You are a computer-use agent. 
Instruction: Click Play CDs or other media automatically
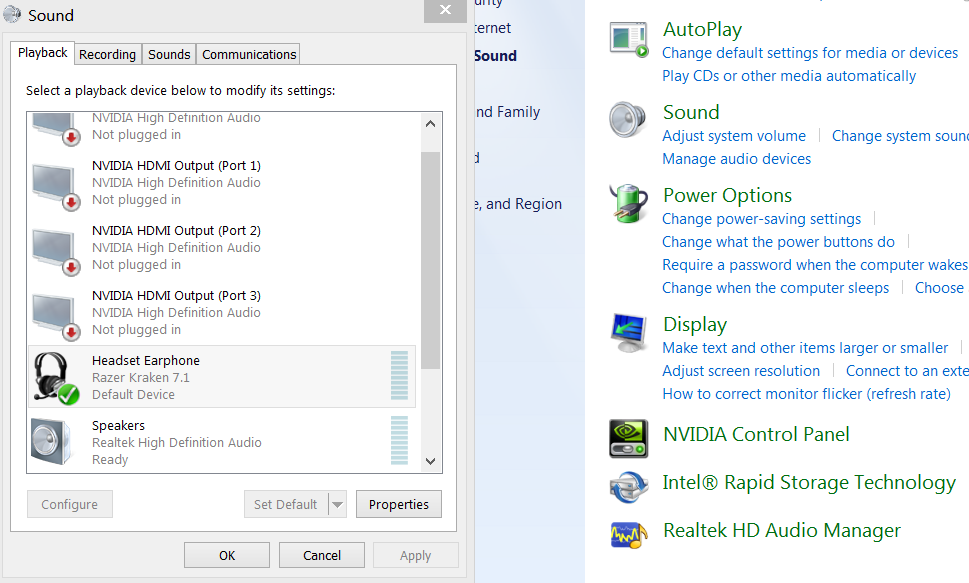pos(789,76)
